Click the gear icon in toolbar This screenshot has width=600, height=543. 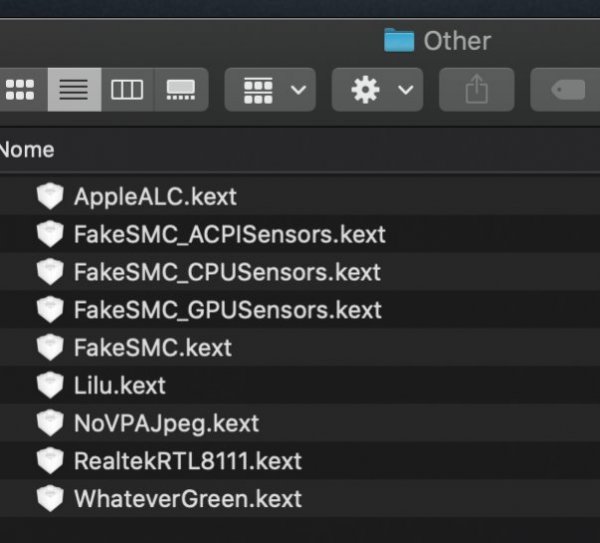pos(366,90)
